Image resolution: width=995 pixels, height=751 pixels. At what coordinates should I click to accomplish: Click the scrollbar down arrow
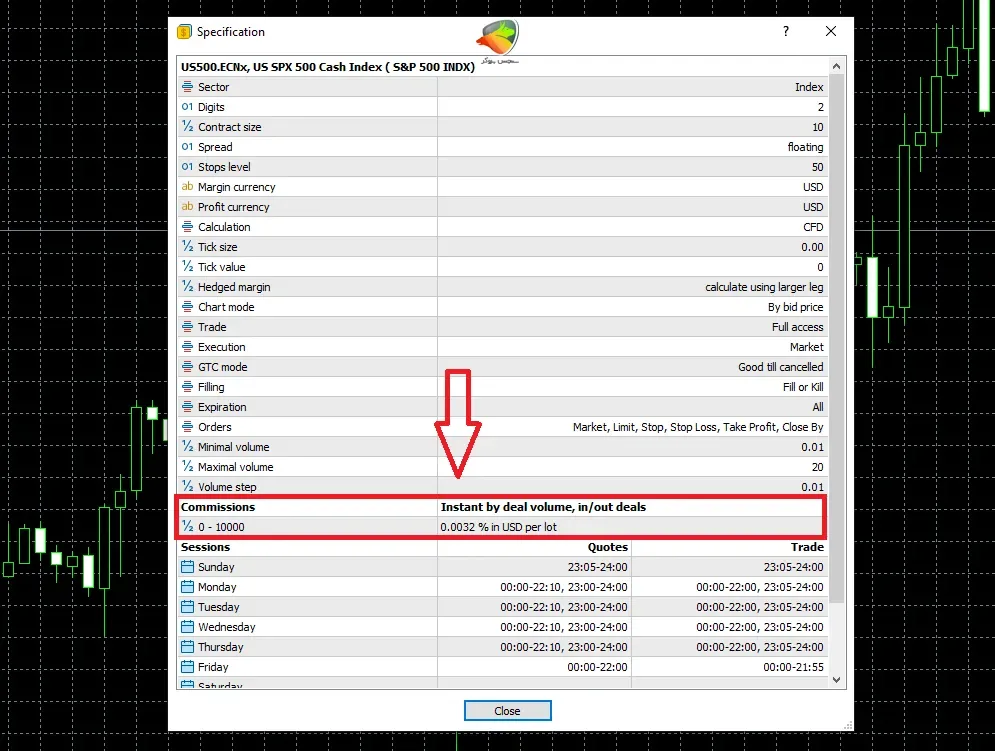tap(836, 680)
